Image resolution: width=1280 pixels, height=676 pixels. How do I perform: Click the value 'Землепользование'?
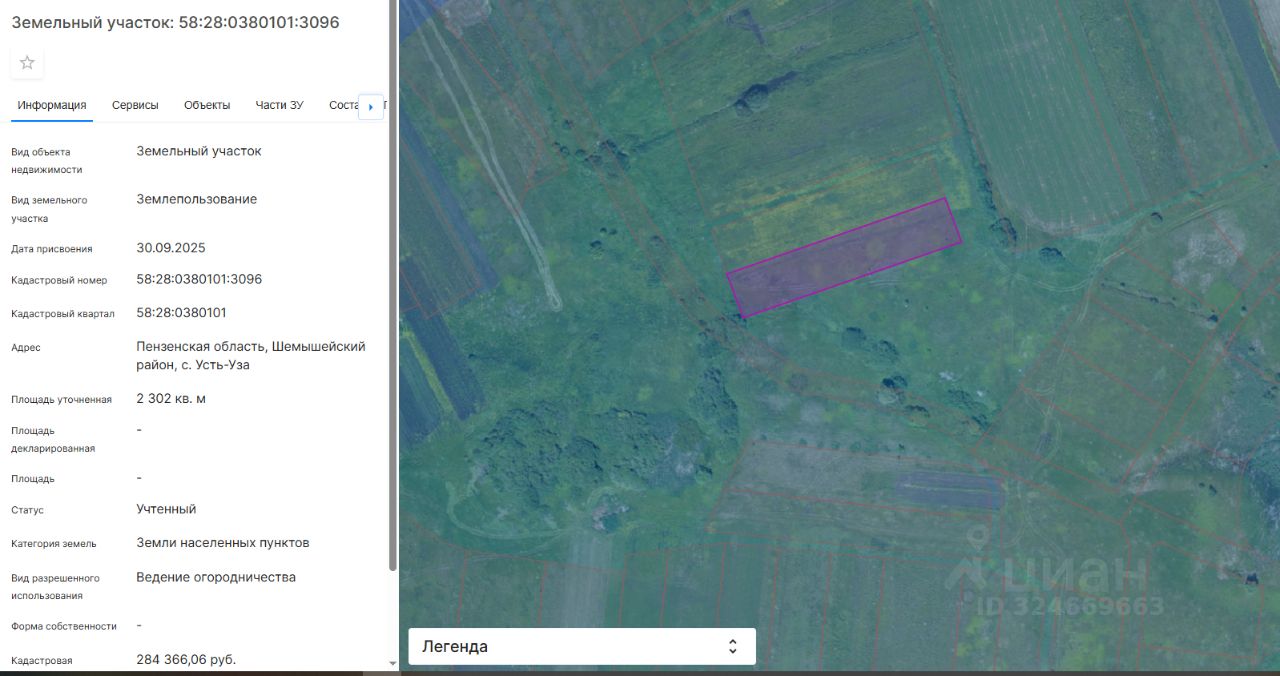(x=197, y=199)
